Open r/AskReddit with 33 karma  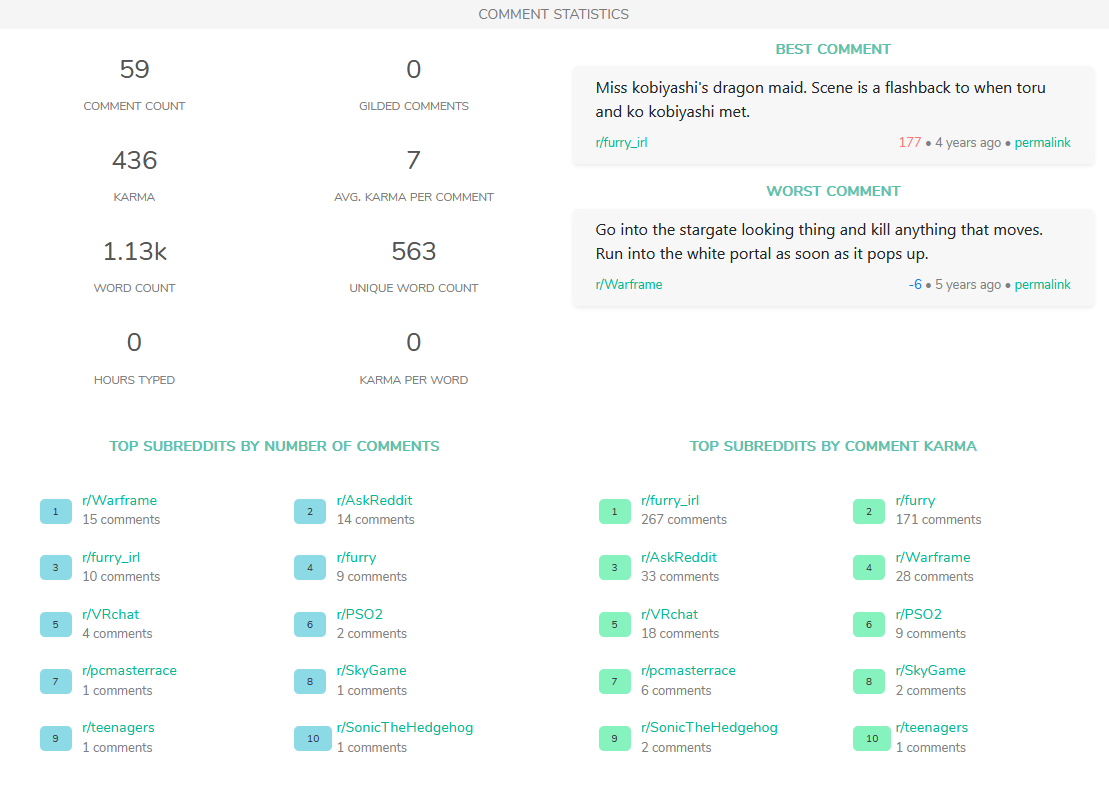679,557
